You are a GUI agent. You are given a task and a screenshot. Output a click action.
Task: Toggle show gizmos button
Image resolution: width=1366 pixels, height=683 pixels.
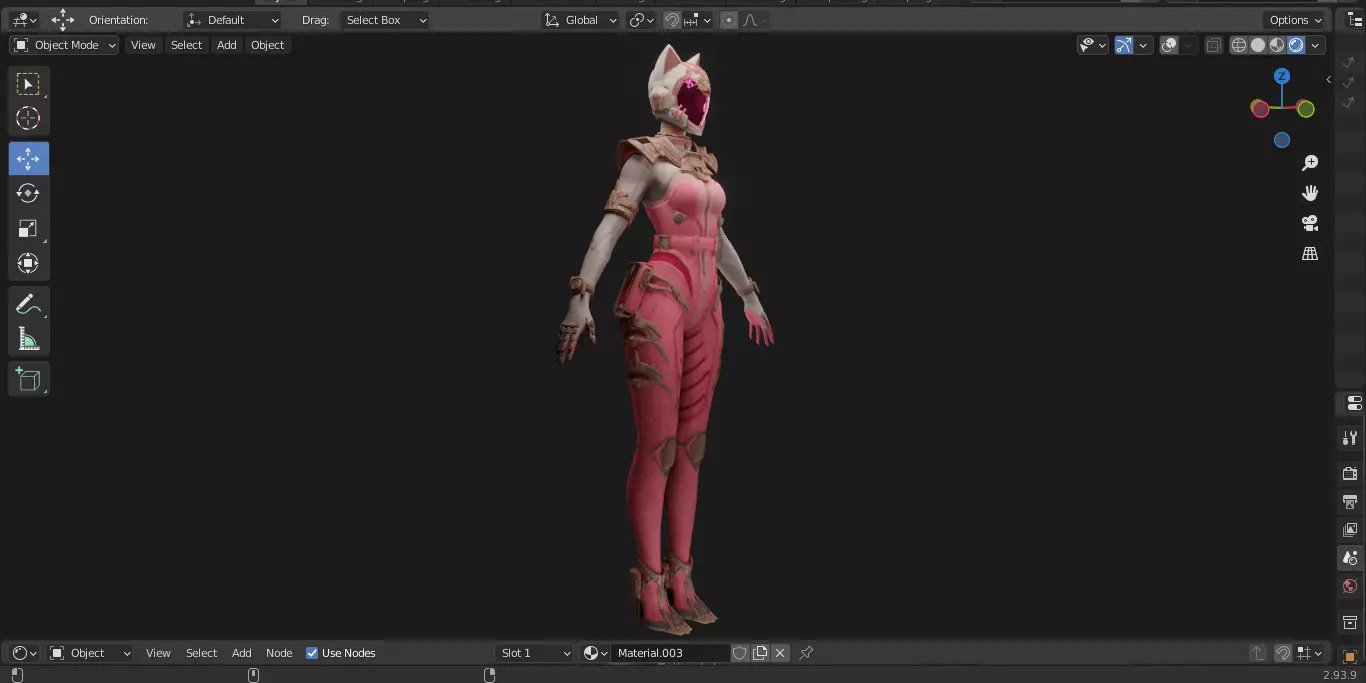click(x=1124, y=45)
